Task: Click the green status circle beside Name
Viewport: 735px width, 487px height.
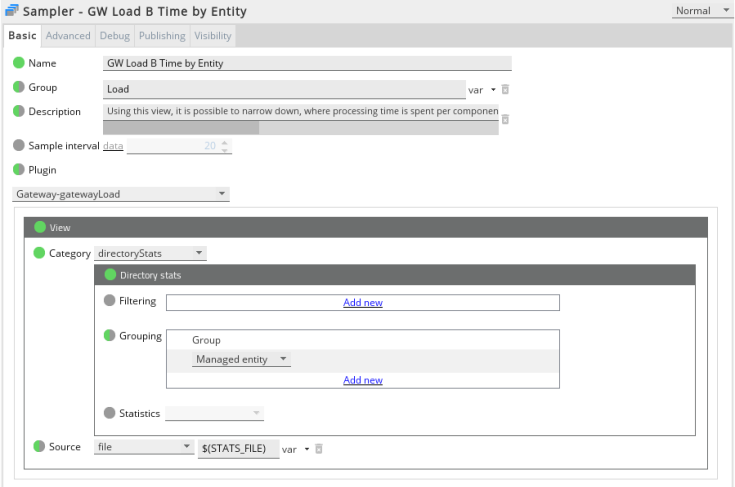Action: tap(18, 63)
